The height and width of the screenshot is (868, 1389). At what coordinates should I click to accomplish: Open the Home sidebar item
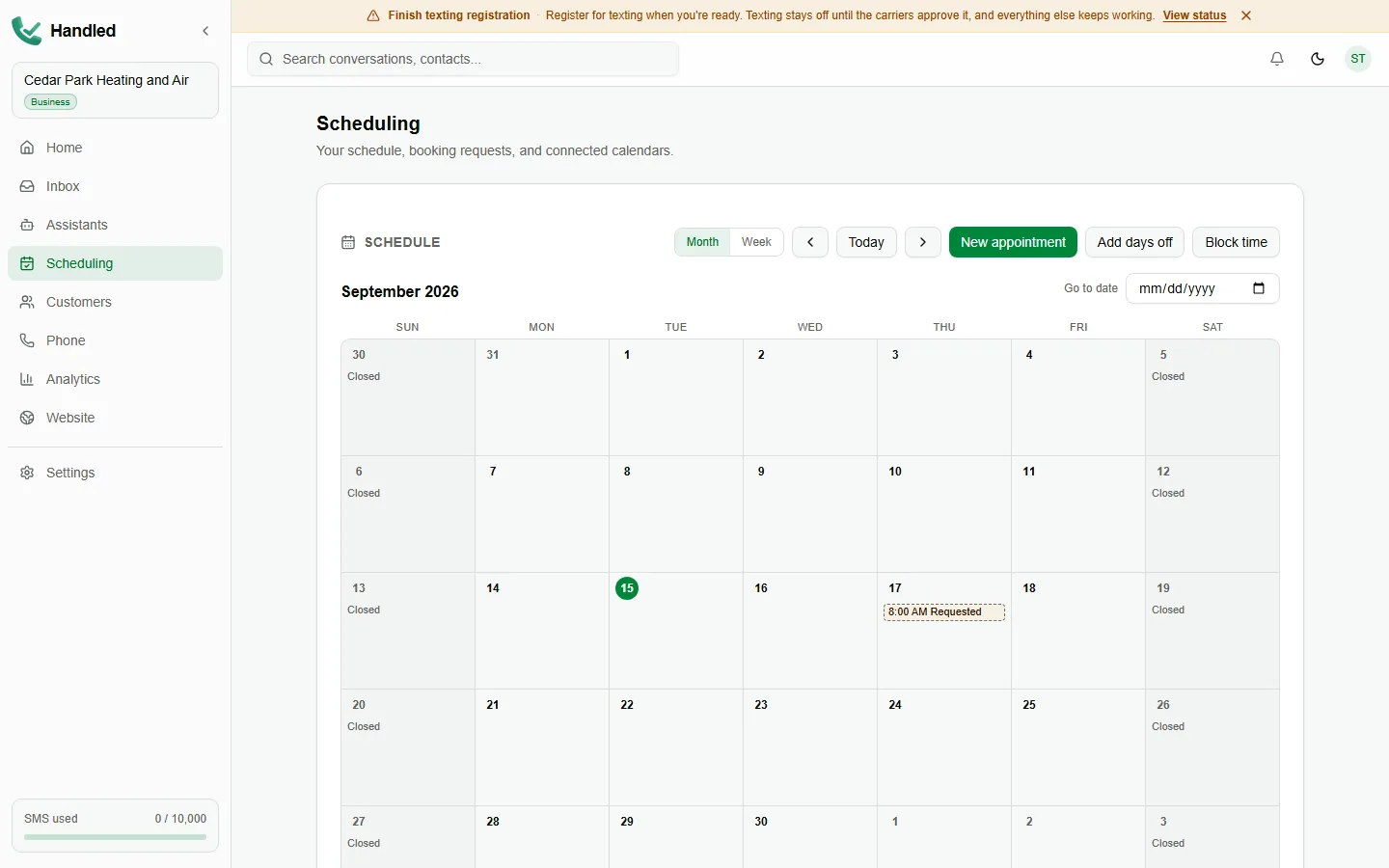(115, 148)
